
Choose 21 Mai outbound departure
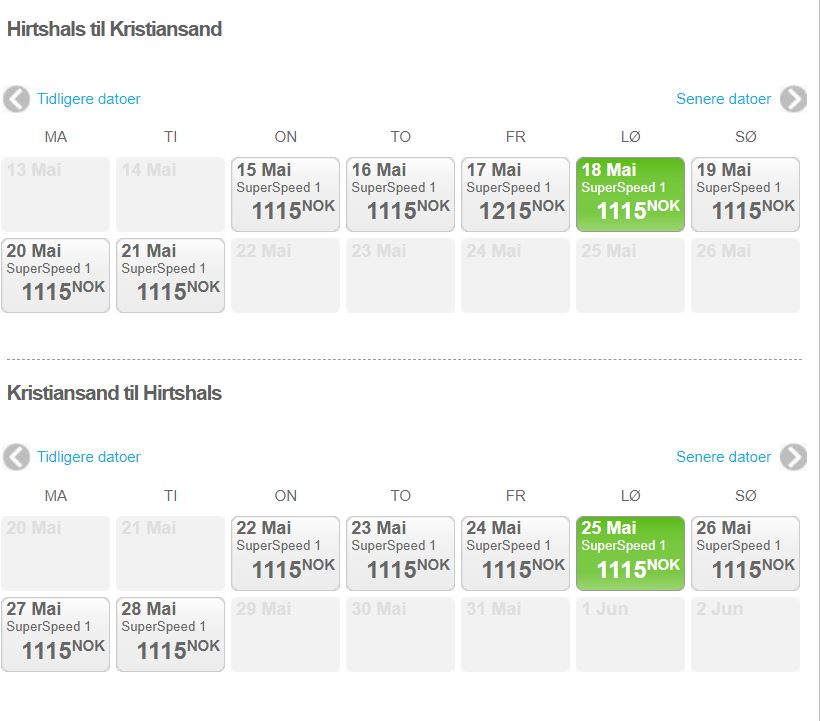point(170,275)
